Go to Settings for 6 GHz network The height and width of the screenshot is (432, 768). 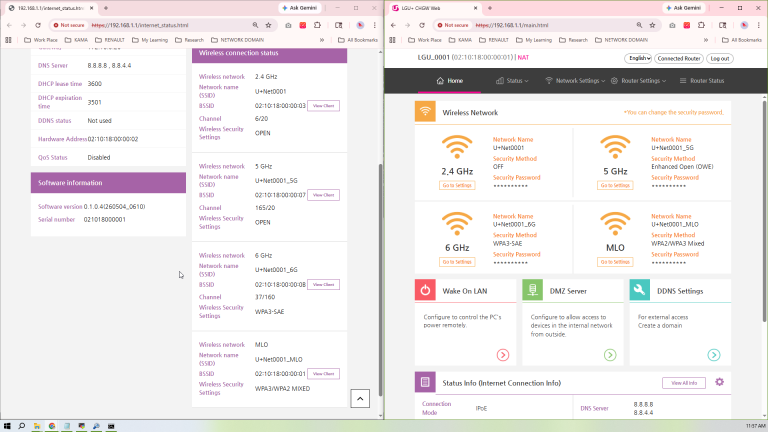(x=457, y=262)
